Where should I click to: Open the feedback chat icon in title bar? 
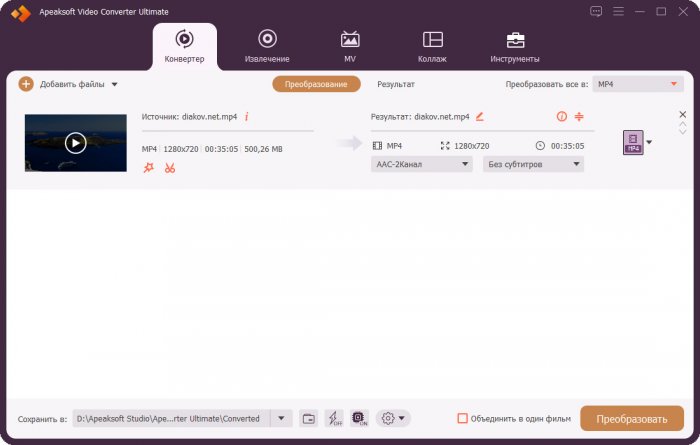tap(596, 12)
